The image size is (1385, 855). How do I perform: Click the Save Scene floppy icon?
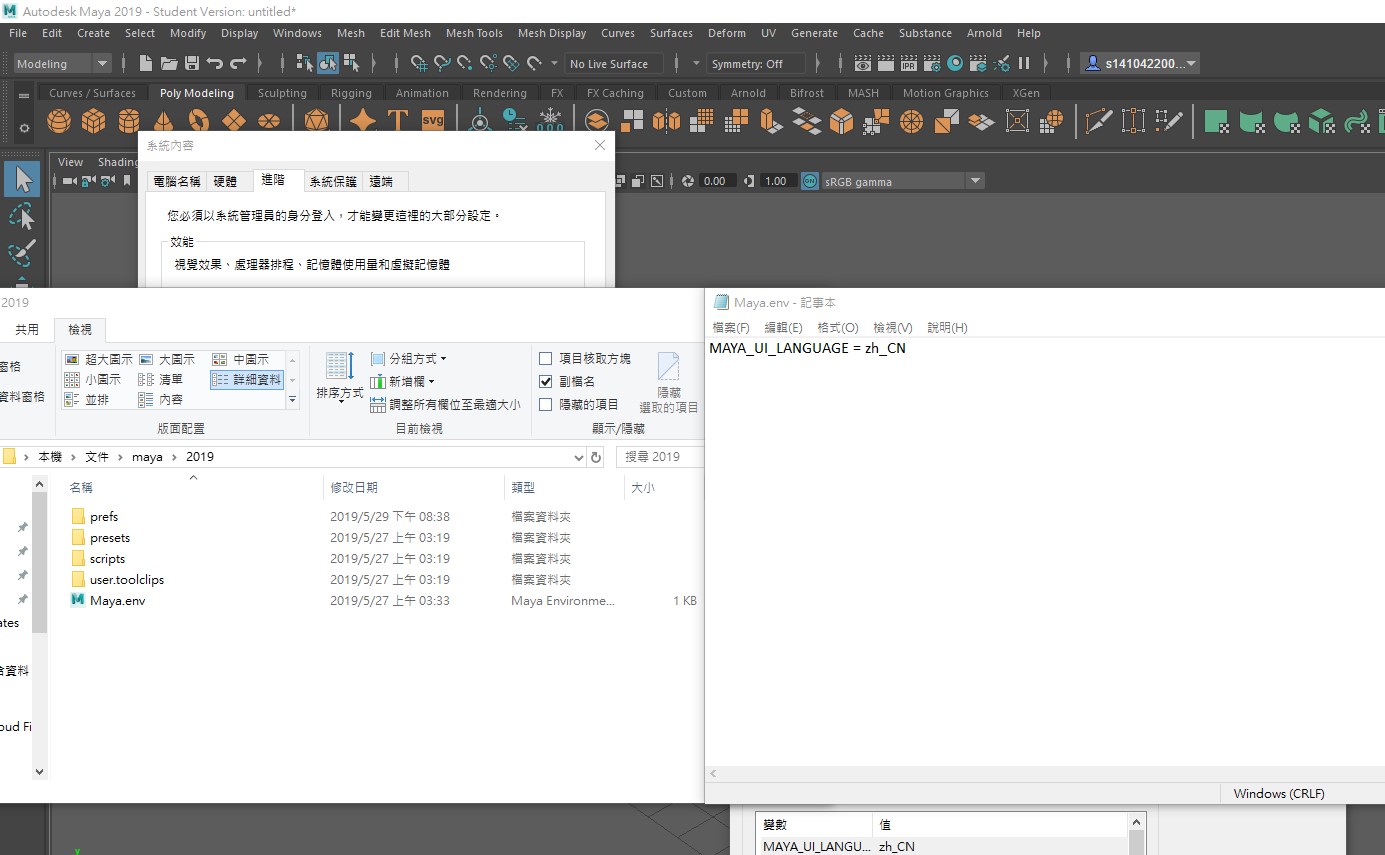(192, 63)
